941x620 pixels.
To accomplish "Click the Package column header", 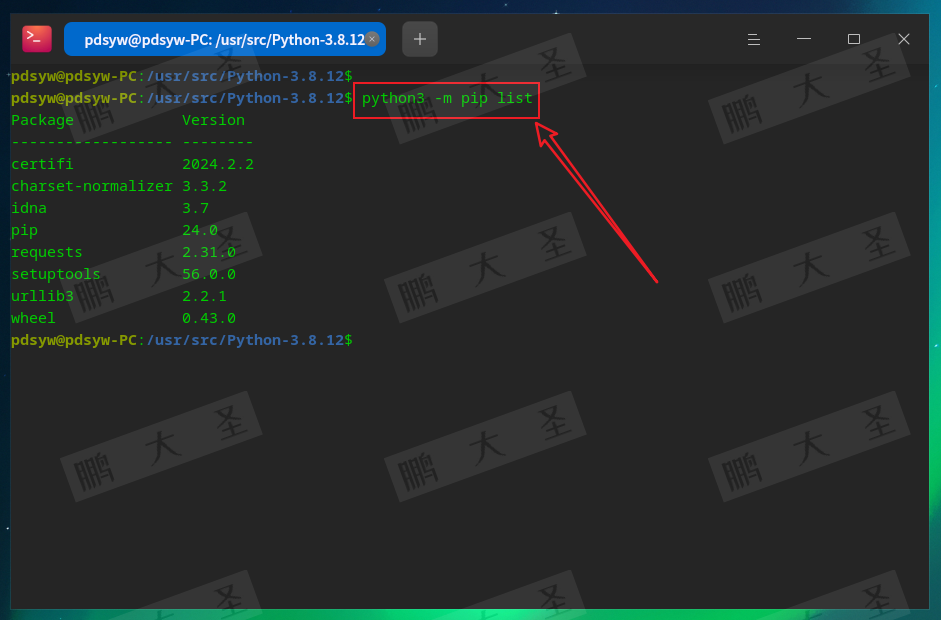I will pos(42,120).
